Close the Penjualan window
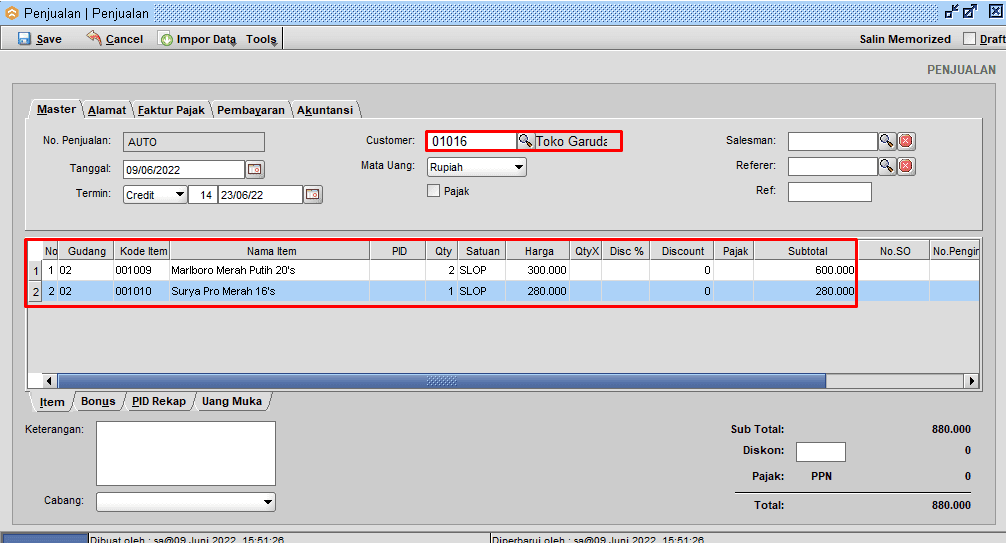Viewport: 1006px width, 543px height. pos(995,12)
